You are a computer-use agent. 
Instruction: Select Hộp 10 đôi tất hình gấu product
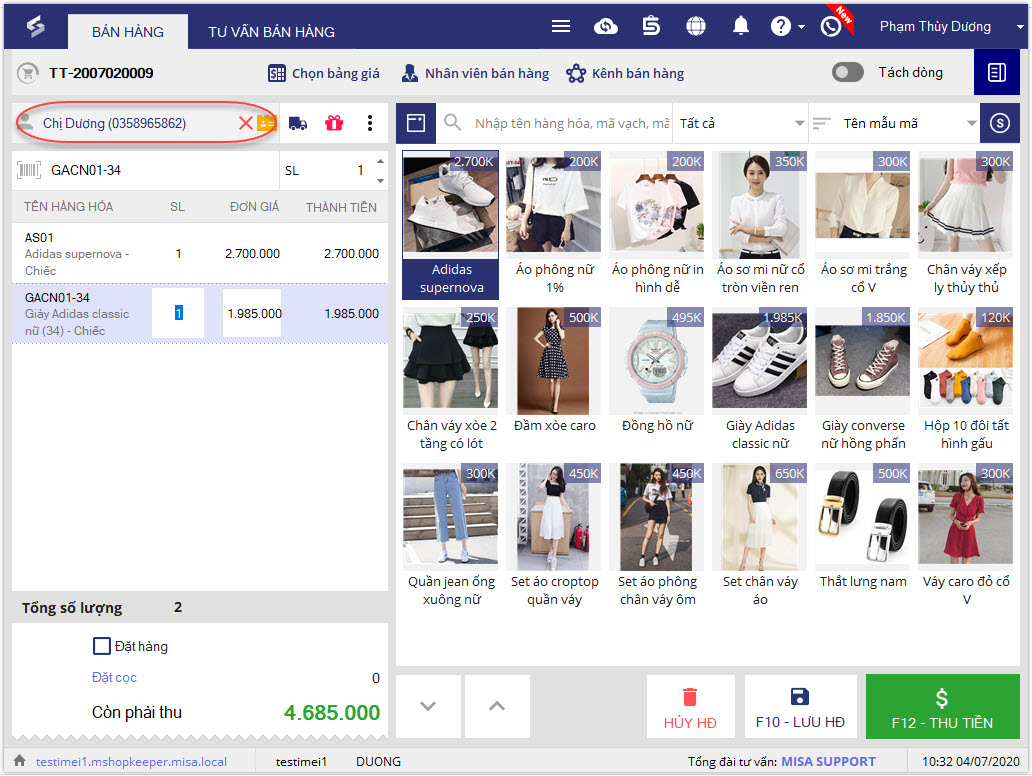(x=966, y=380)
